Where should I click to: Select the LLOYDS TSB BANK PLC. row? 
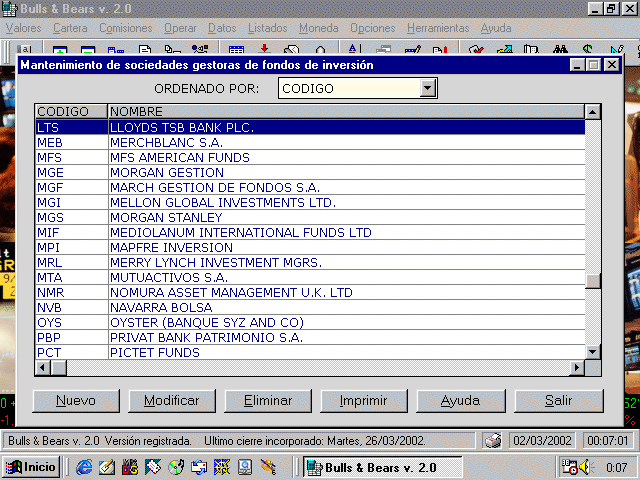click(310, 127)
